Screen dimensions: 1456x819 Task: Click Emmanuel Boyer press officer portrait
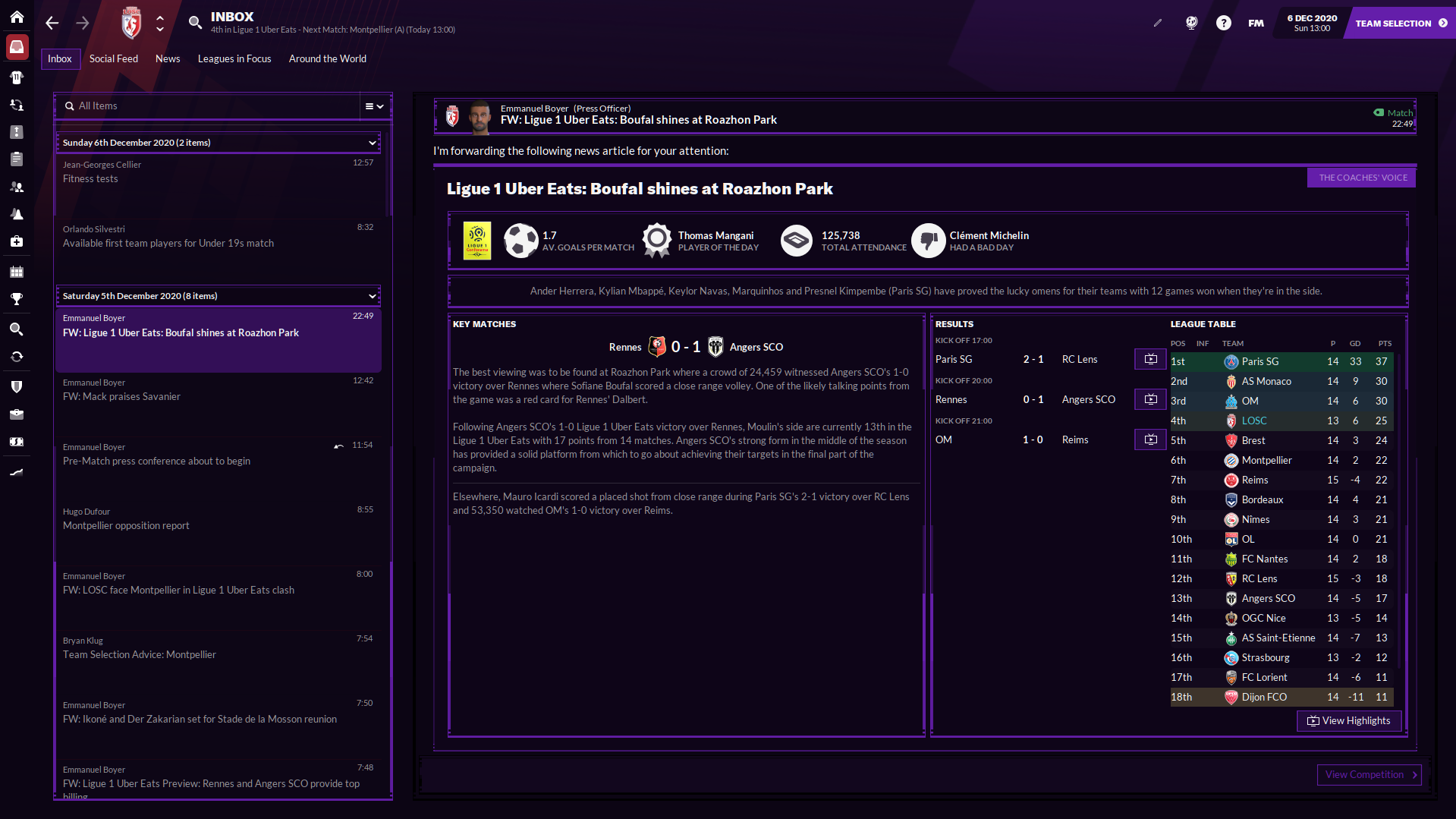click(480, 117)
